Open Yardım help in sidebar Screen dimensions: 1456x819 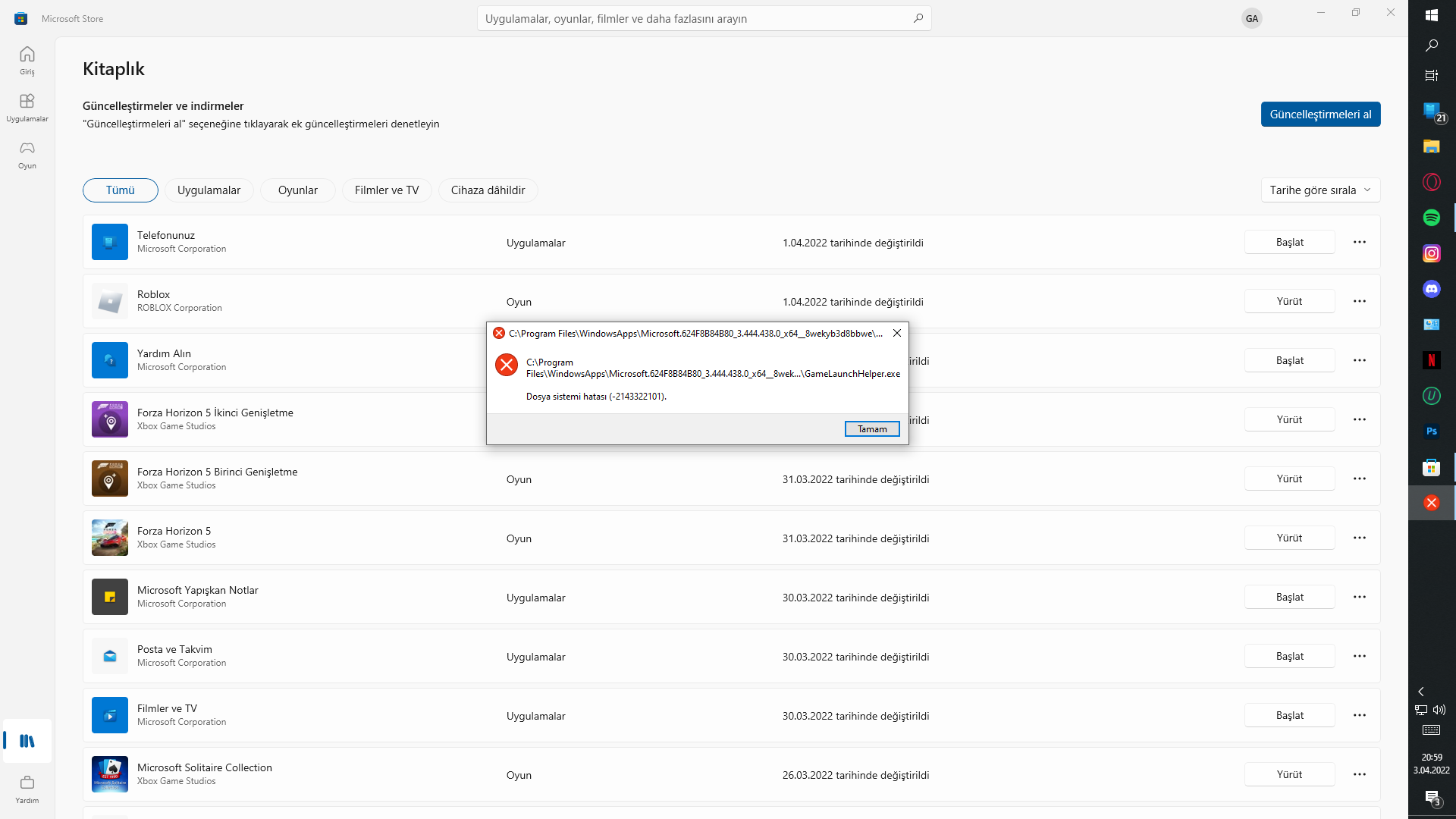pyautogui.click(x=27, y=789)
